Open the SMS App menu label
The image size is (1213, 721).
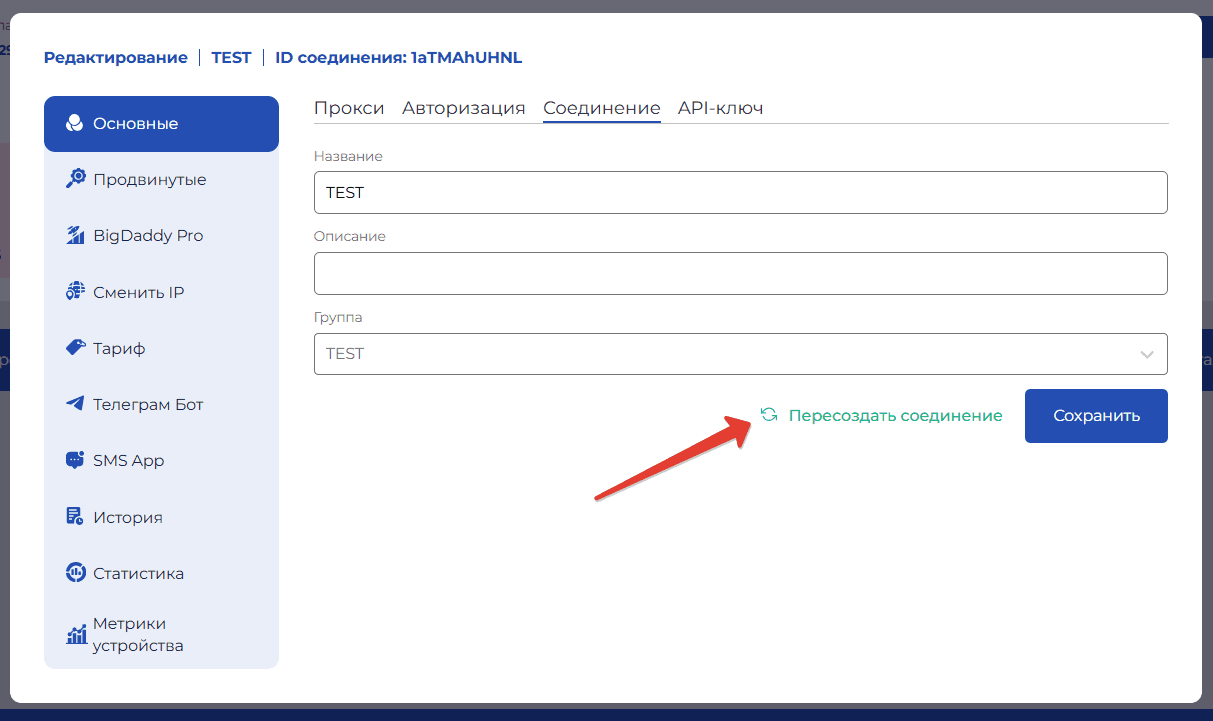[129, 461]
